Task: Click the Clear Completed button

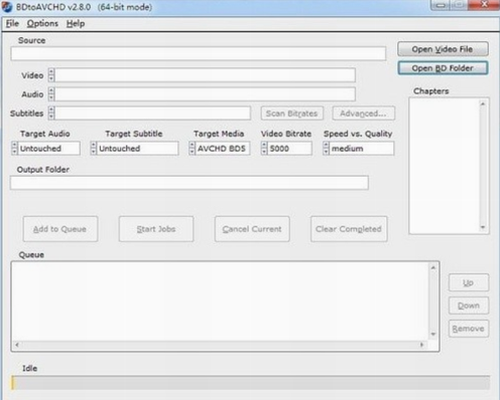Action: coord(349,229)
